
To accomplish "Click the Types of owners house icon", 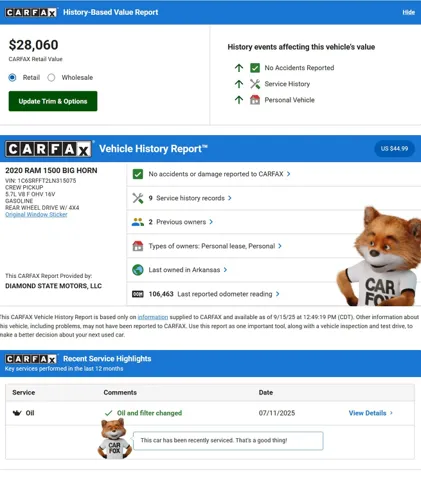I will 138,246.
